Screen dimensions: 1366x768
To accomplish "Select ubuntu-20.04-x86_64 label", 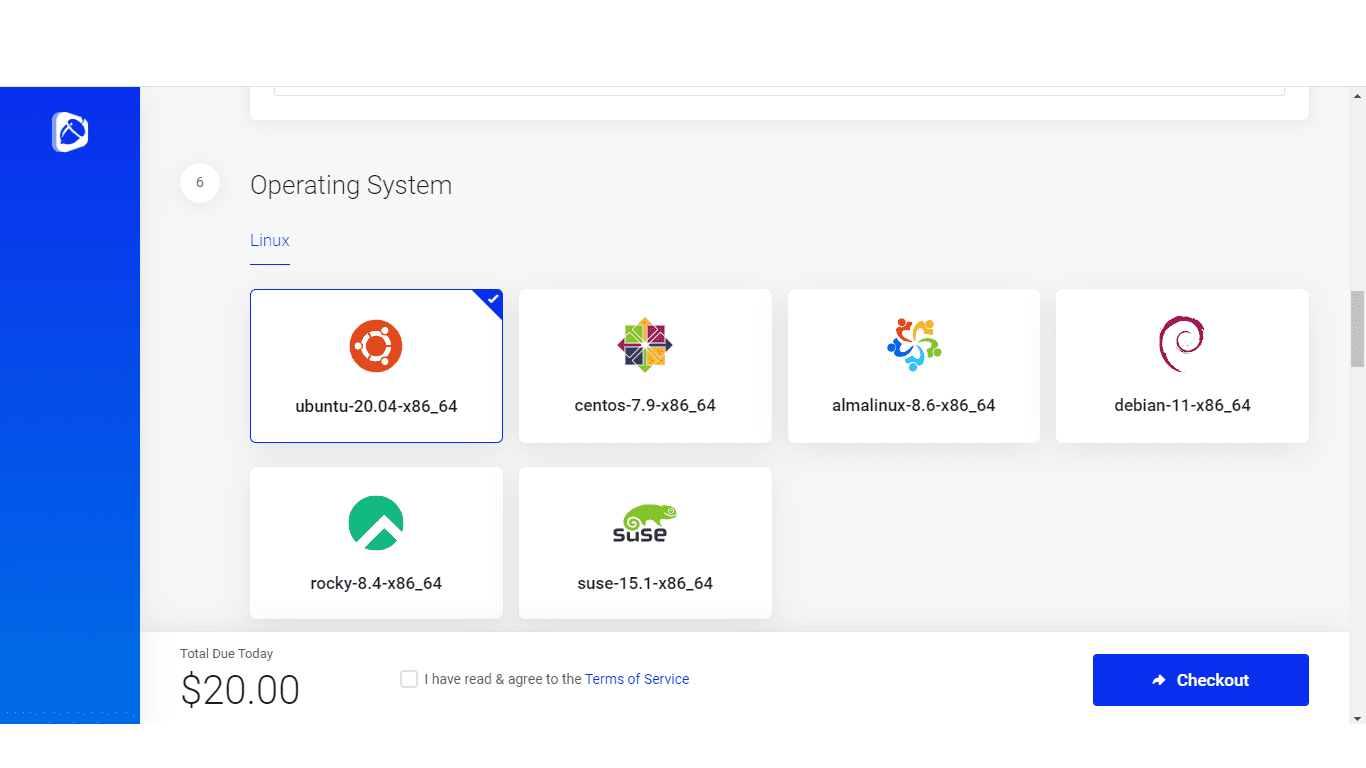I will point(376,406).
